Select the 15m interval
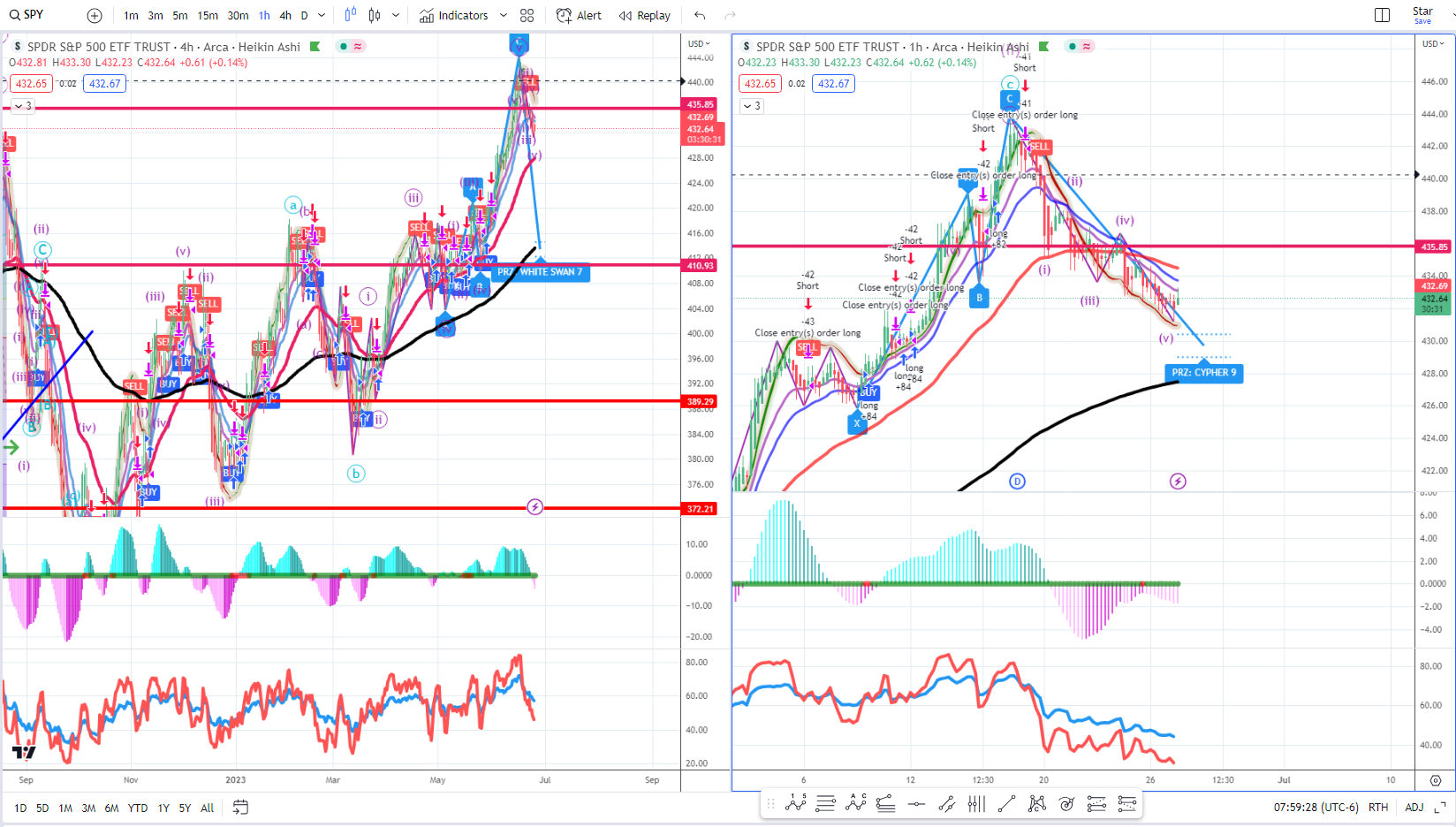The height and width of the screenshot is (827, 1456). pos(208,15)
